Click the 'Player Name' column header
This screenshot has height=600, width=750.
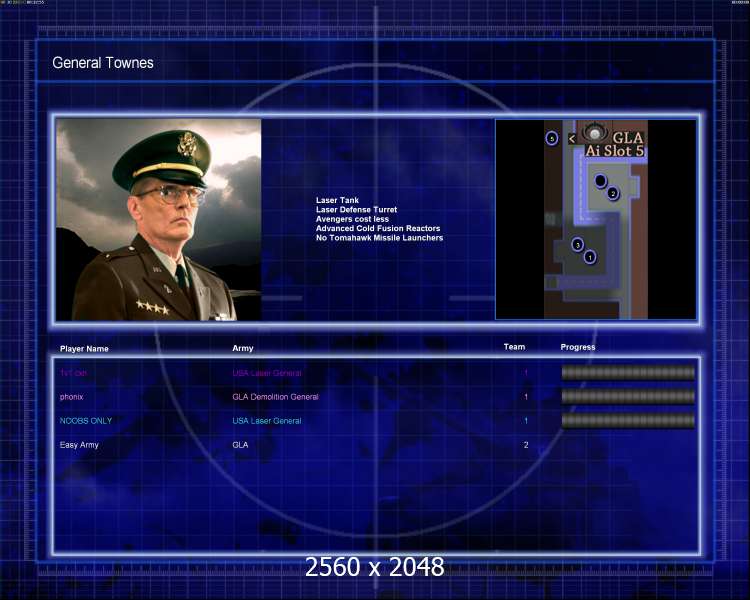(x=84, y=349)
